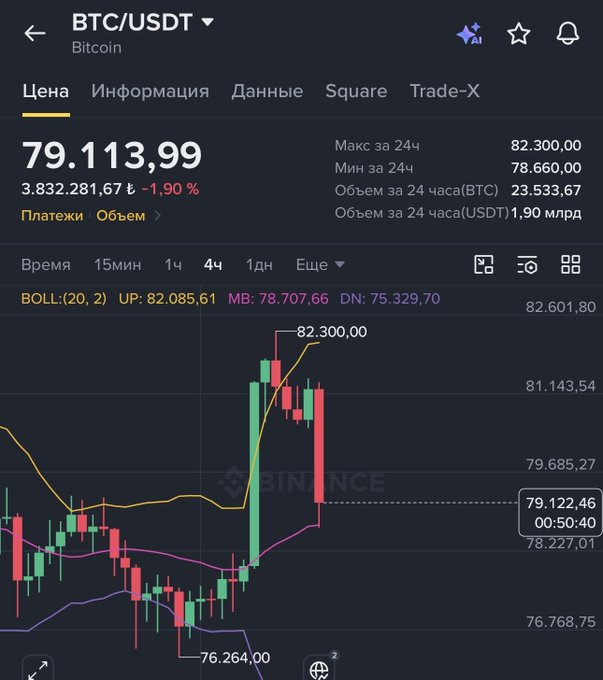Open the chart drawing tools icon
The width and height of the screenshot is (603, 680).
pos(484,265)
